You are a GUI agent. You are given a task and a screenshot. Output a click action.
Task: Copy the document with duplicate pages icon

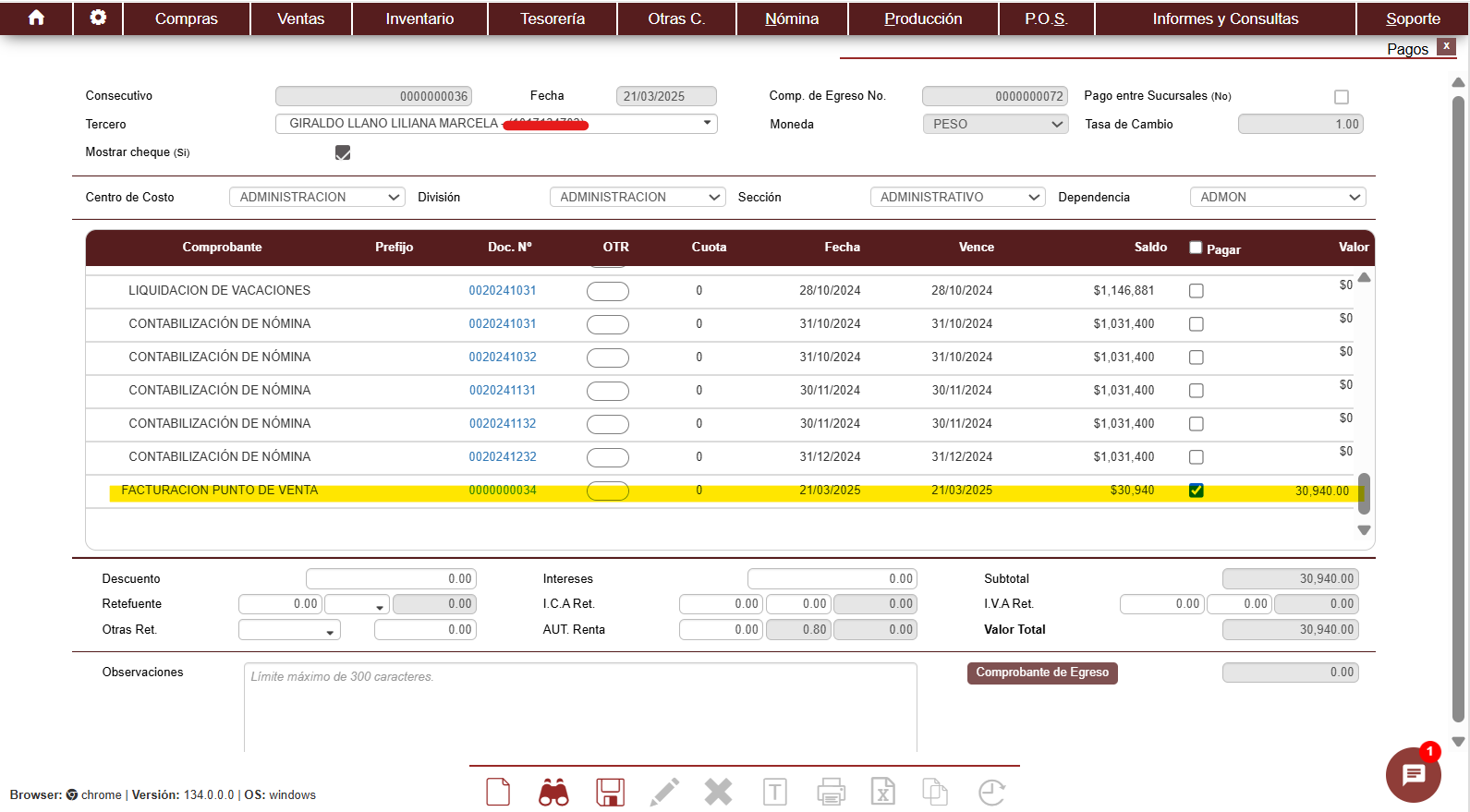[935, 792]
